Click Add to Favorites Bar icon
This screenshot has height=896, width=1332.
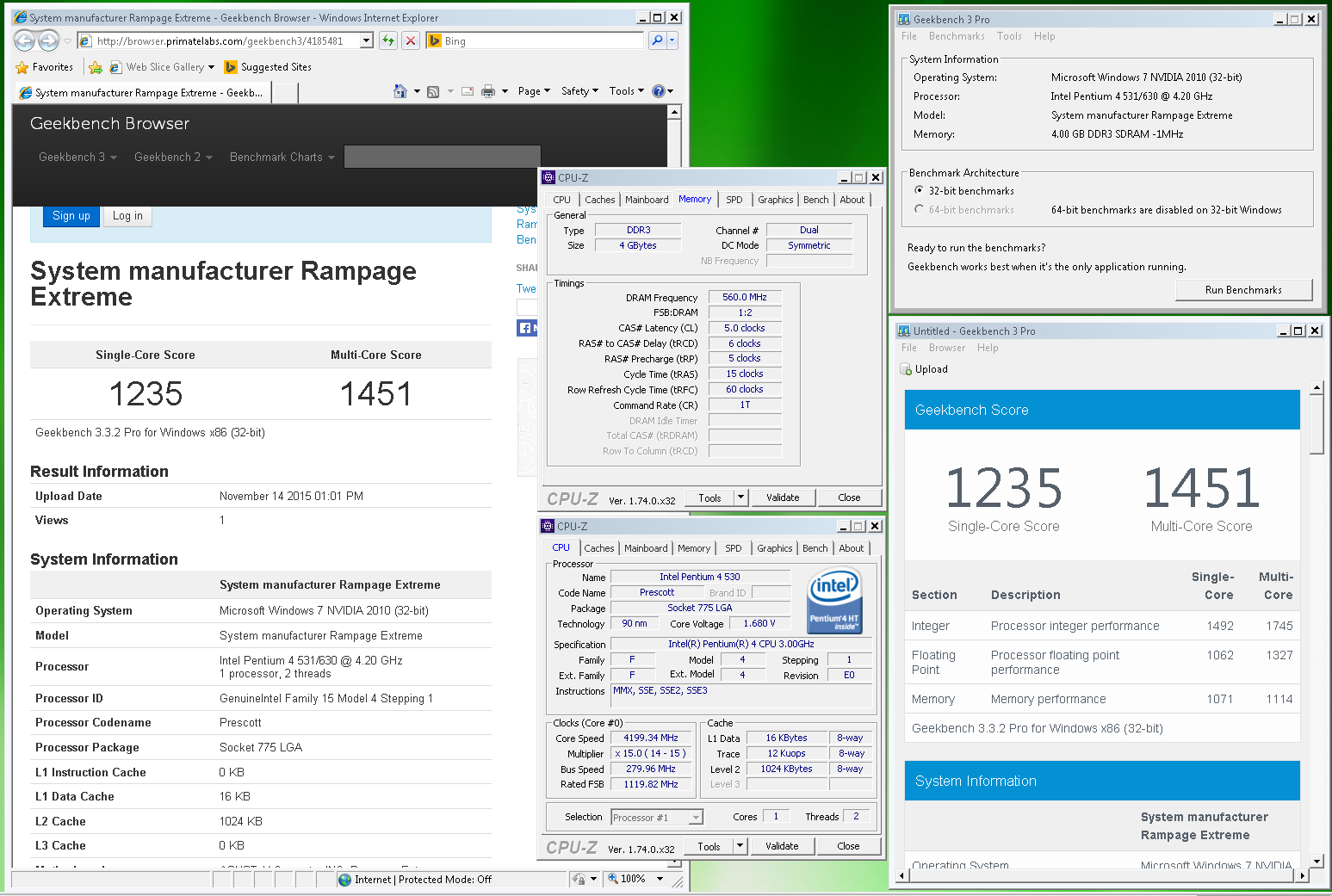click(x=96, y=67)
